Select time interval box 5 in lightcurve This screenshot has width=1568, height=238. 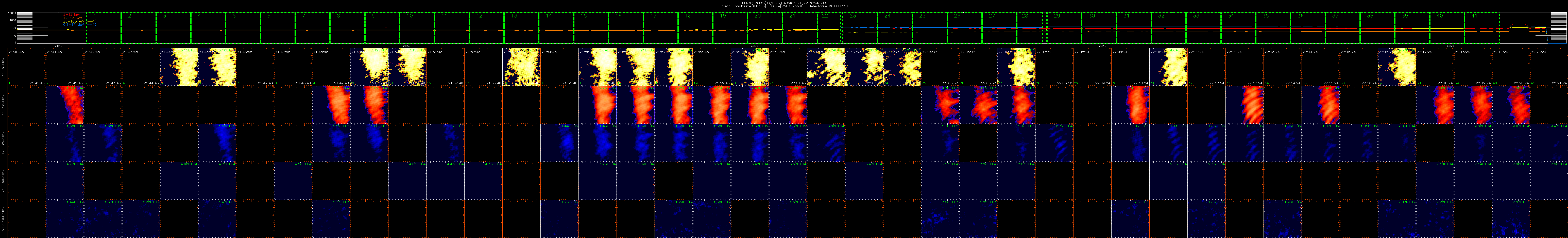coord(243,28)
